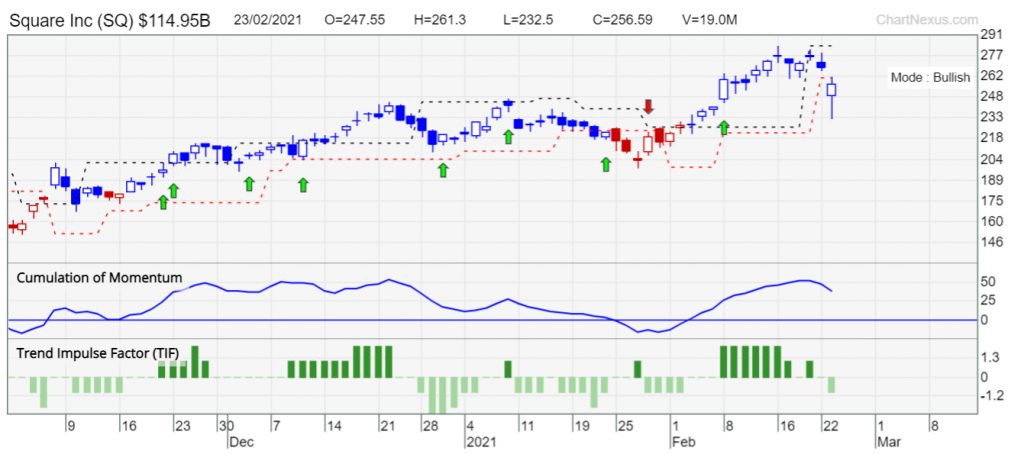This screenshot has height=454, width=1024.
Task: Click the 19 date label on axis
Action: (x=583, y=426)
